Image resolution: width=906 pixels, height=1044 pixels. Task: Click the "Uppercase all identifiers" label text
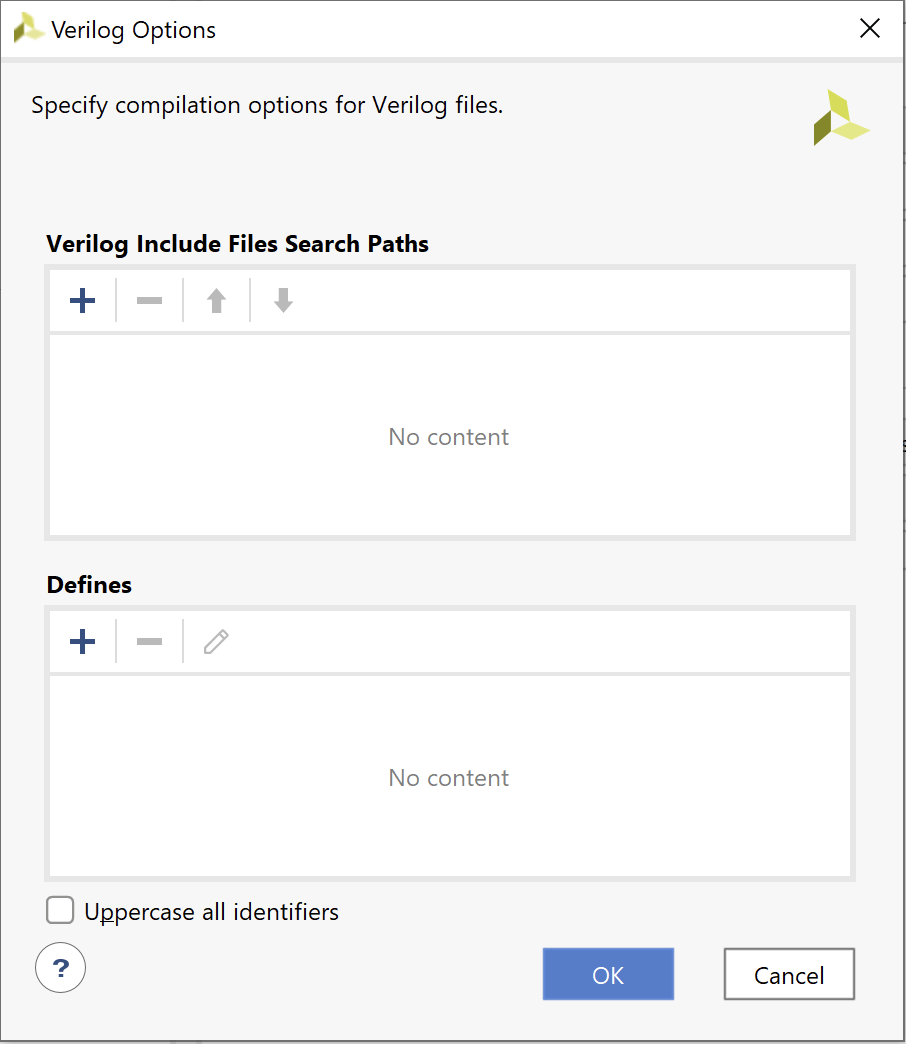point(211,912)
